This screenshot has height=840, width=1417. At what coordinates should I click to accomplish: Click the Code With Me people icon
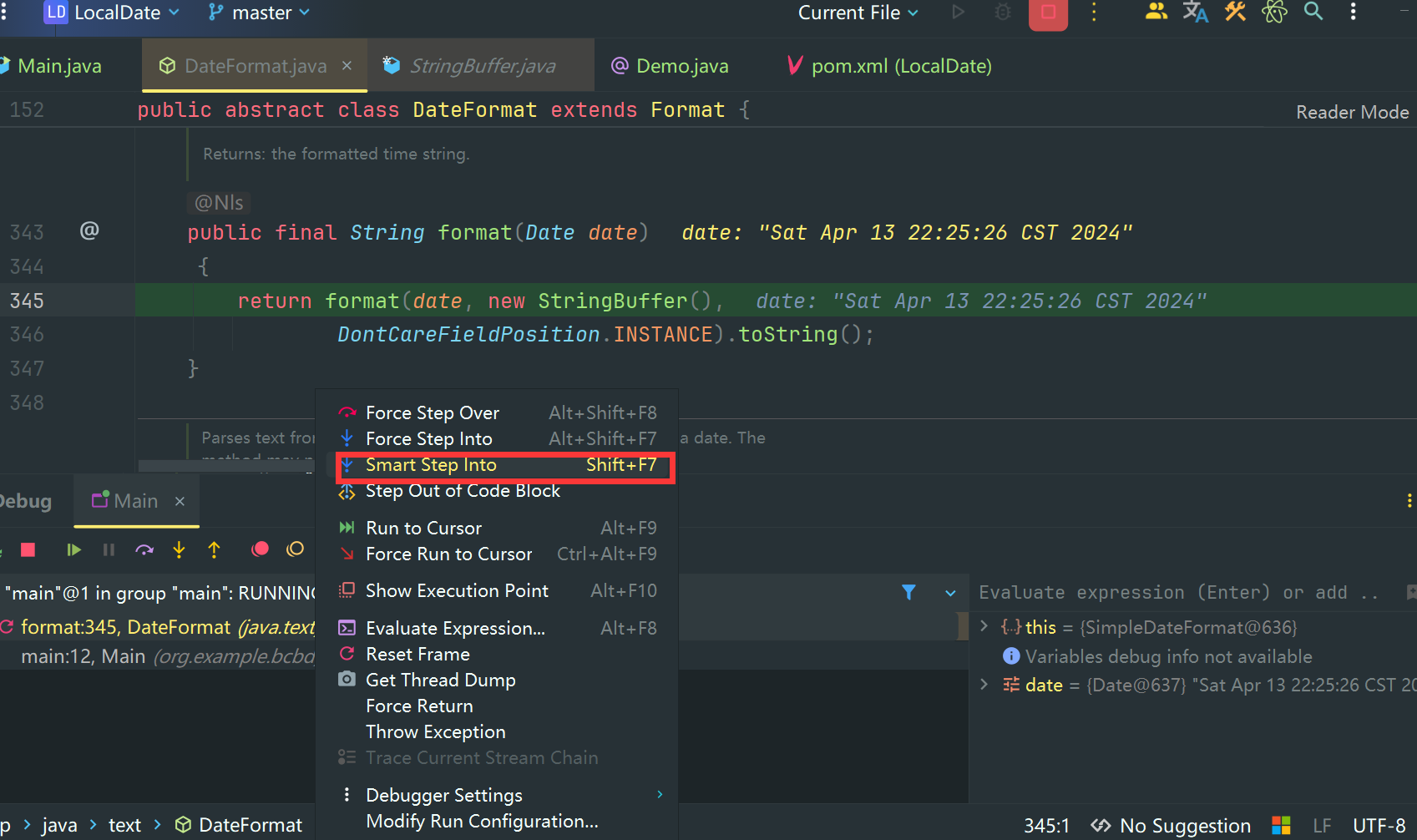1156,12
